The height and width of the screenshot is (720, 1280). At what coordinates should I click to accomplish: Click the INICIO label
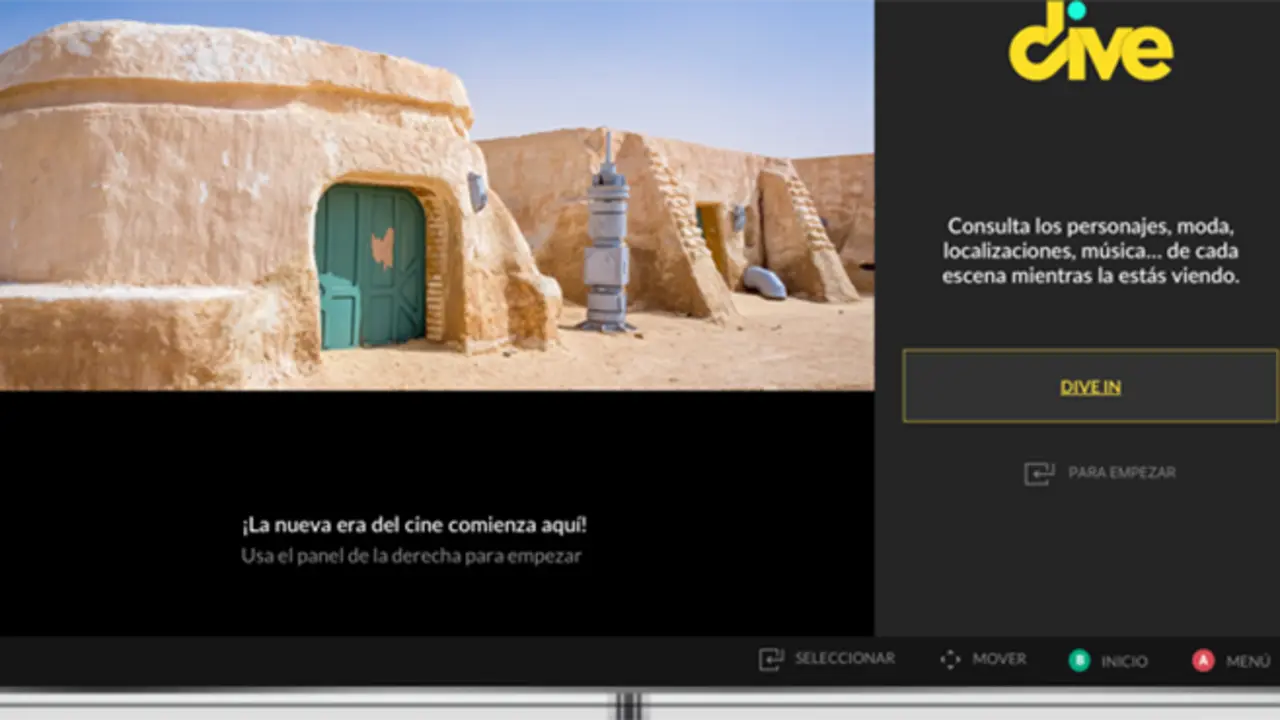pos(1124,661)
